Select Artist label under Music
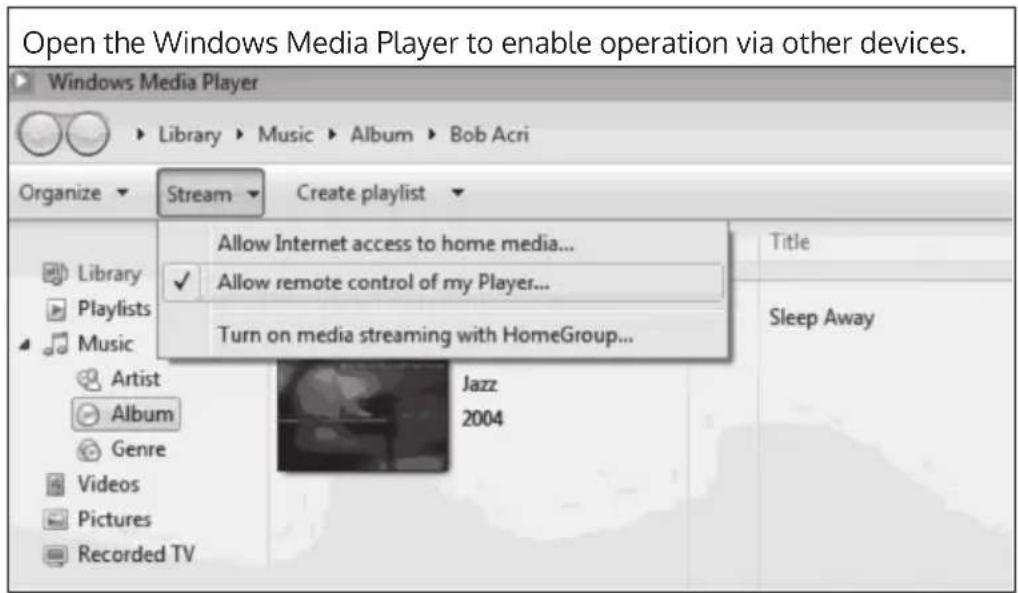The height and width of the screenshot is (593, 1018). [x=135, y=379]
